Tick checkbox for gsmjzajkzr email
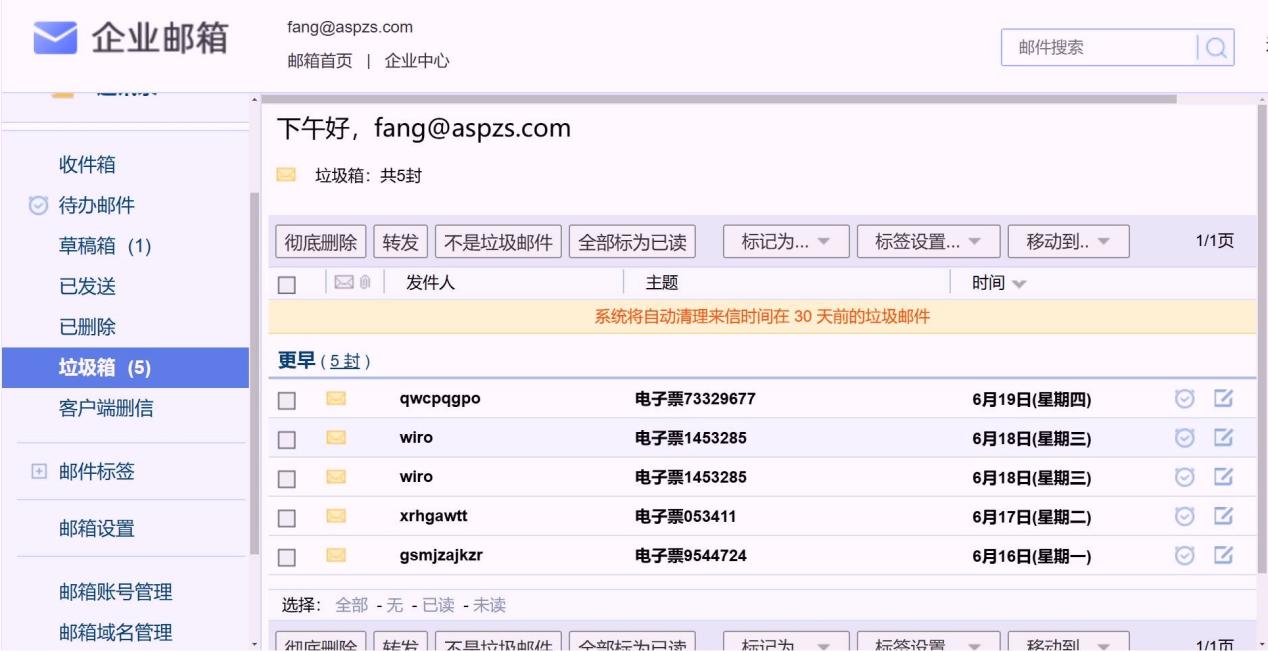This screenshot has height=651, width=1268. tap(287, 557)
